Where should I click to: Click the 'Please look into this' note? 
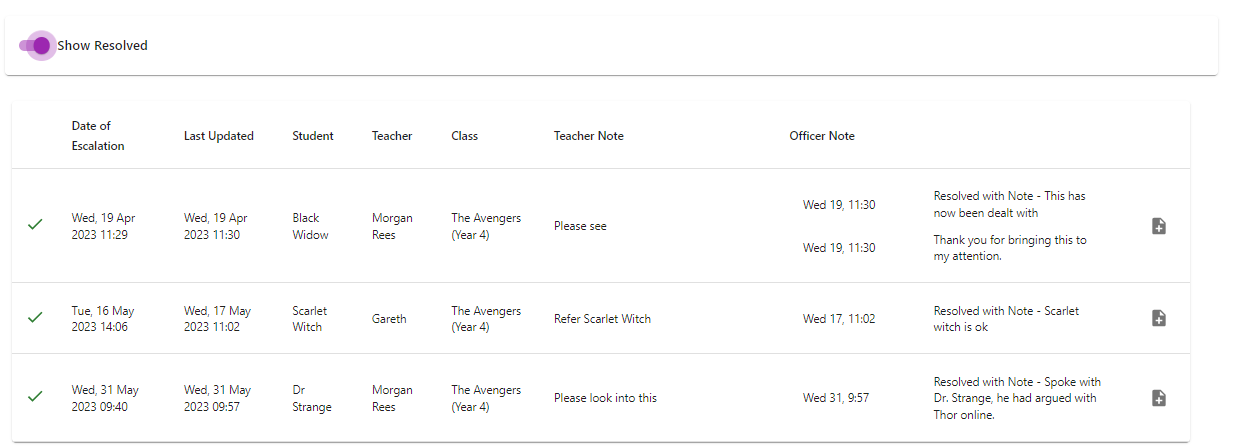(x=605, y=398)
